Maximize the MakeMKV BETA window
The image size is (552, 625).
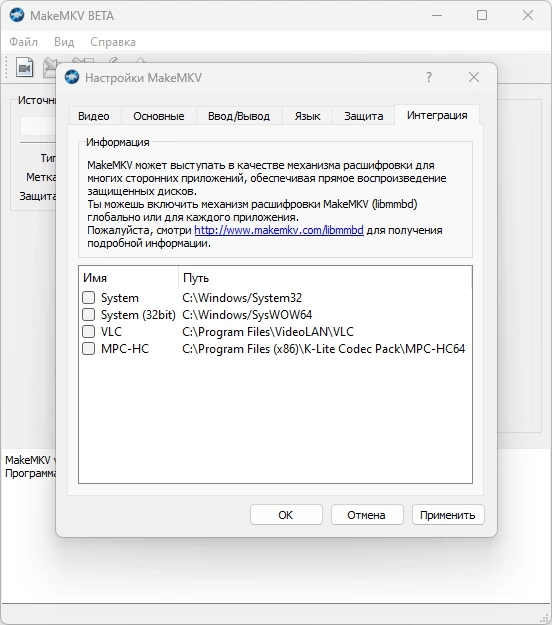click(x=482, y=16)
